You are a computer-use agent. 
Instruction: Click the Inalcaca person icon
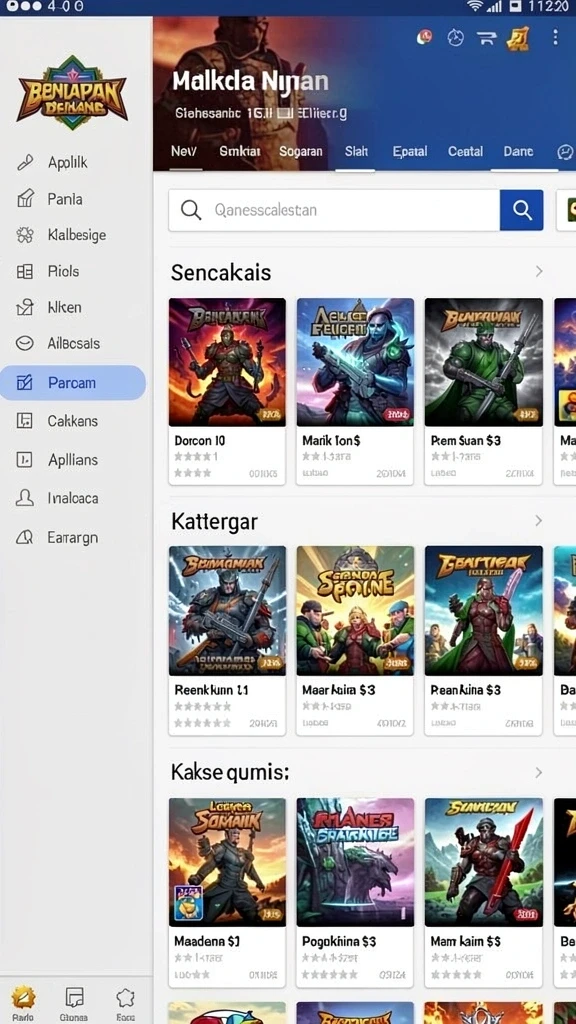[x=25, y=498]
